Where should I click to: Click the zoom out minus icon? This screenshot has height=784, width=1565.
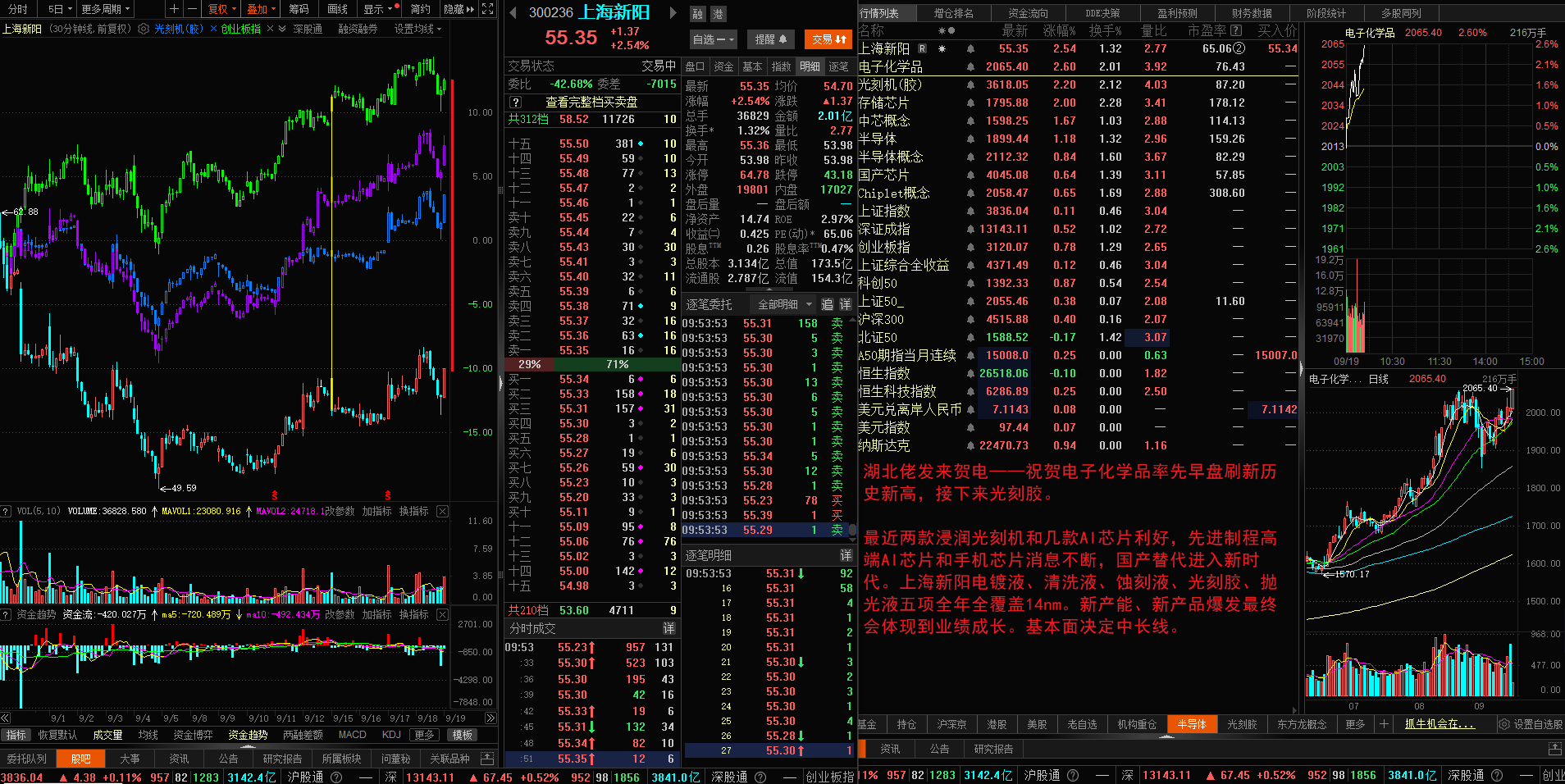tap(191, 9)
